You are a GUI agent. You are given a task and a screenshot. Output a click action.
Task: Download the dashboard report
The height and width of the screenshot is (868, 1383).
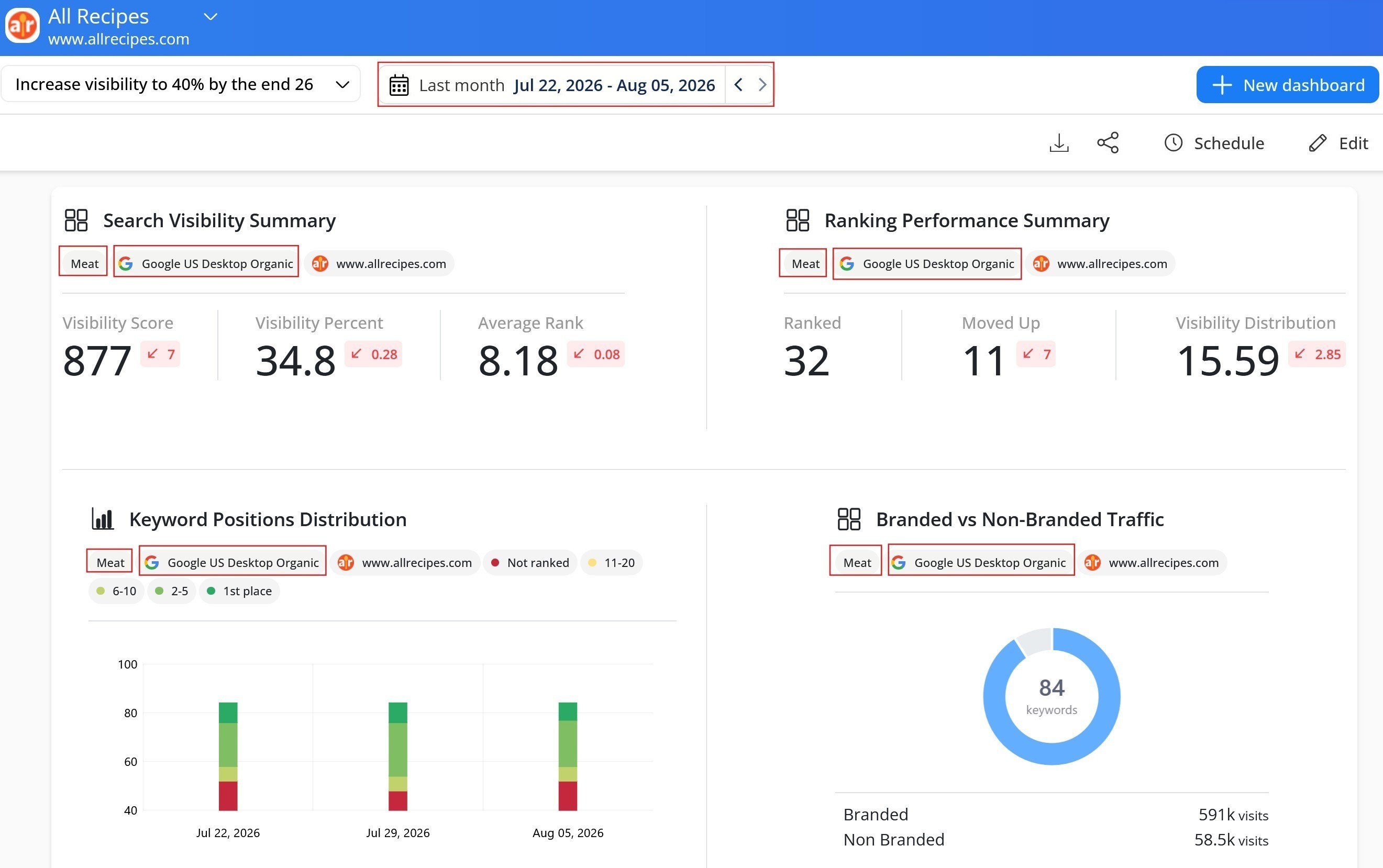tap(1059, 142)
